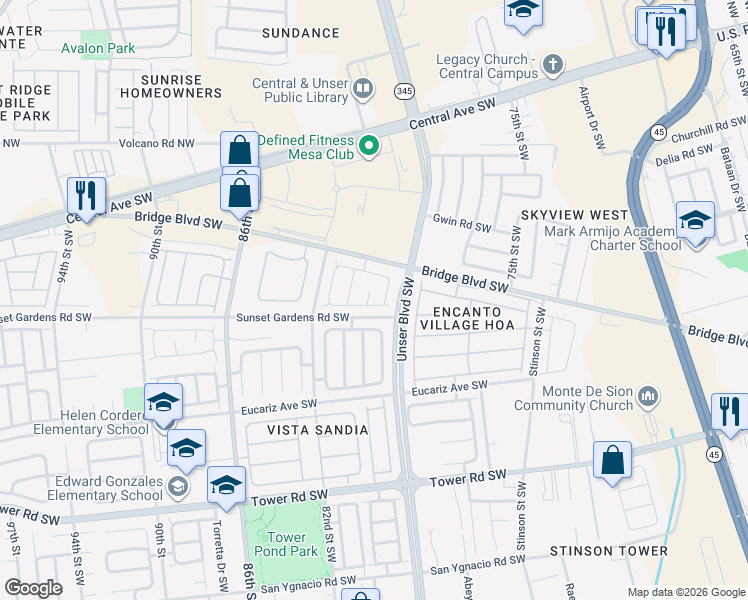Image resolution: width=748 pixels, height=600 pixels.
Task: Select the graduation cap marker at top of map
Action: click(523, 13)
